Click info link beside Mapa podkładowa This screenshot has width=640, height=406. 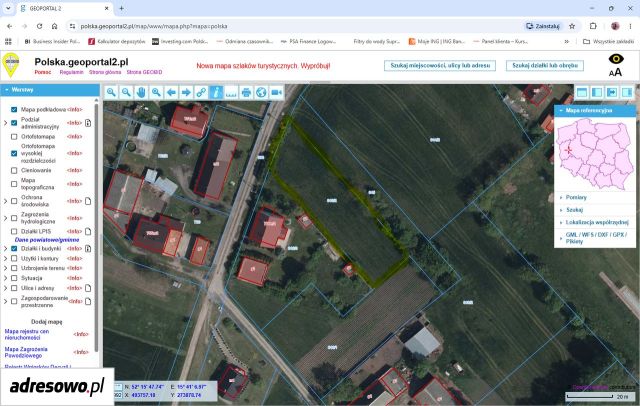point(75,109)
